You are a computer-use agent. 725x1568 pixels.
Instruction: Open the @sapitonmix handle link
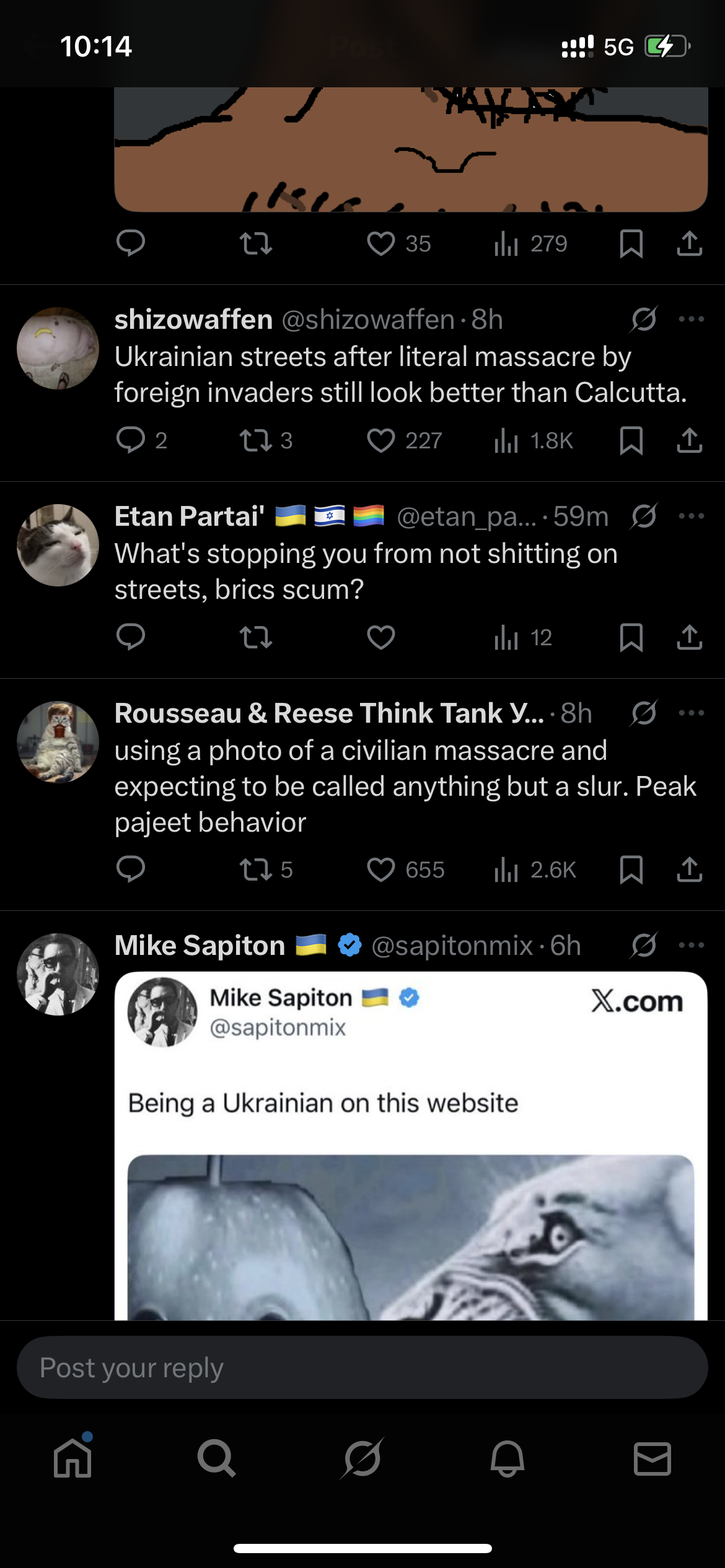pyautogui.click(x=452, y=946)
